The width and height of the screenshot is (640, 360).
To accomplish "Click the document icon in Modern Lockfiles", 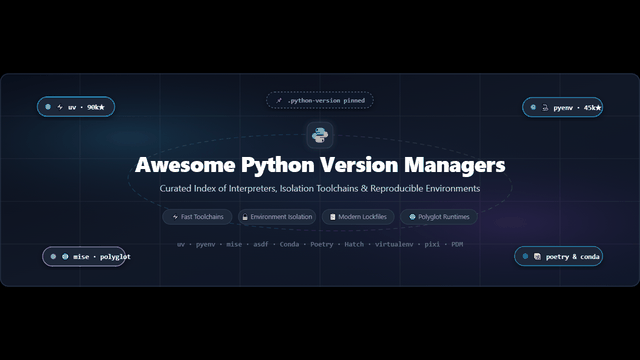I will [x=332, y=217].
